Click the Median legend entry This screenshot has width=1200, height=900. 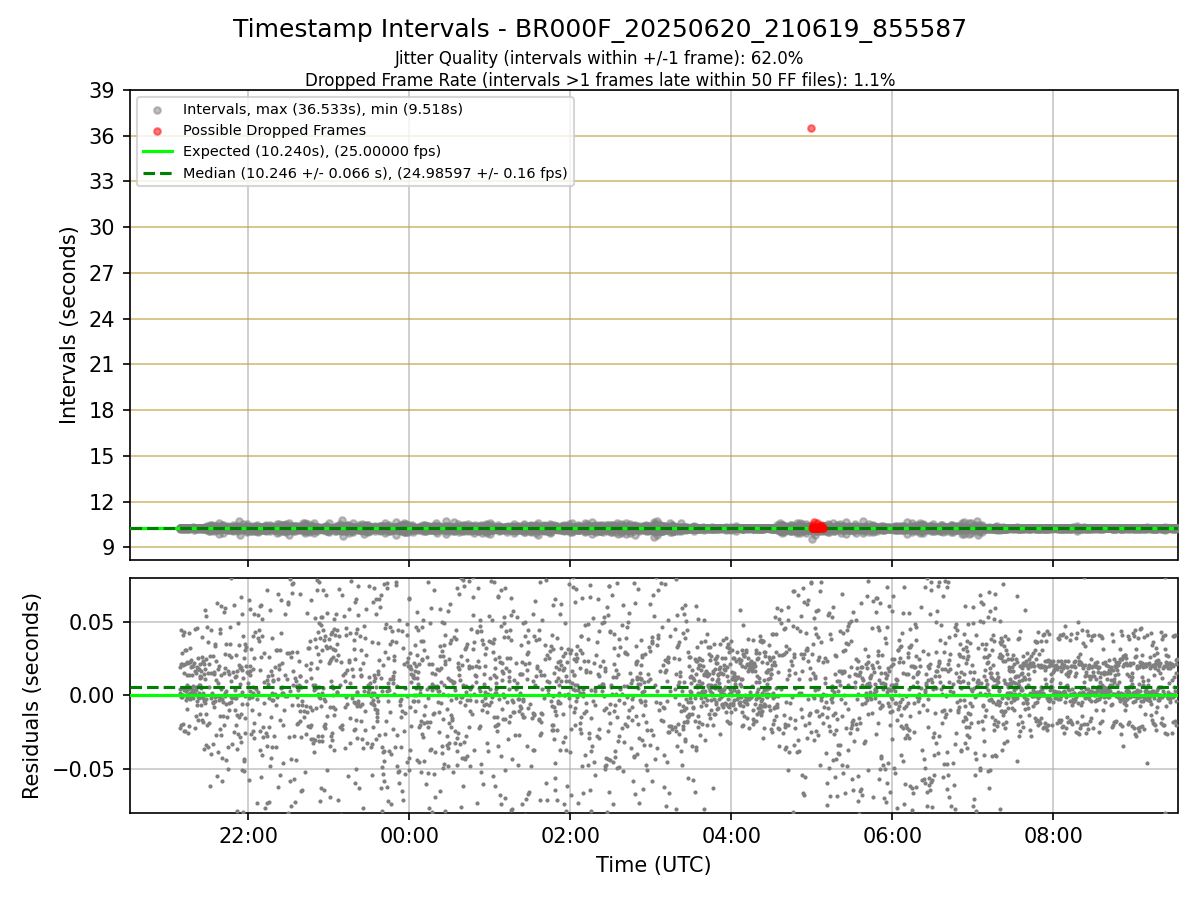375,174
